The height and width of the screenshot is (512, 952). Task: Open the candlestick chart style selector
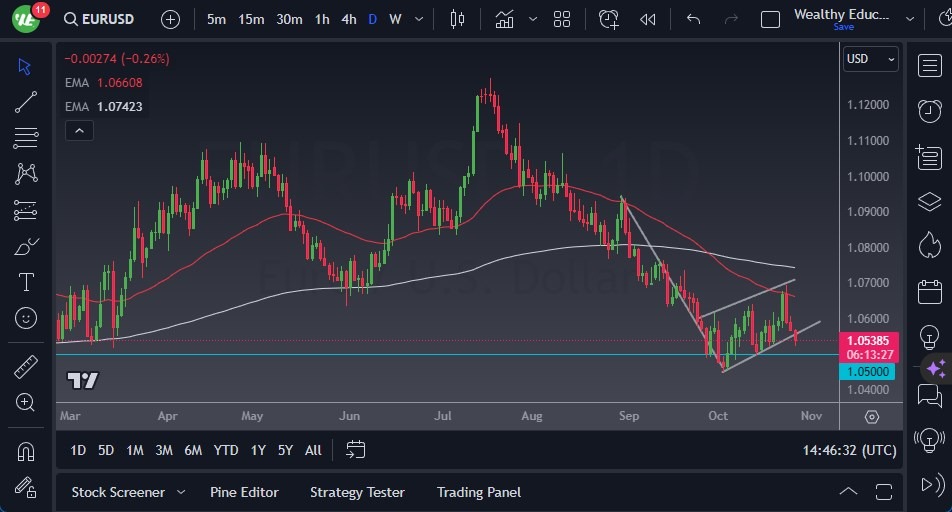click(458, 19)
